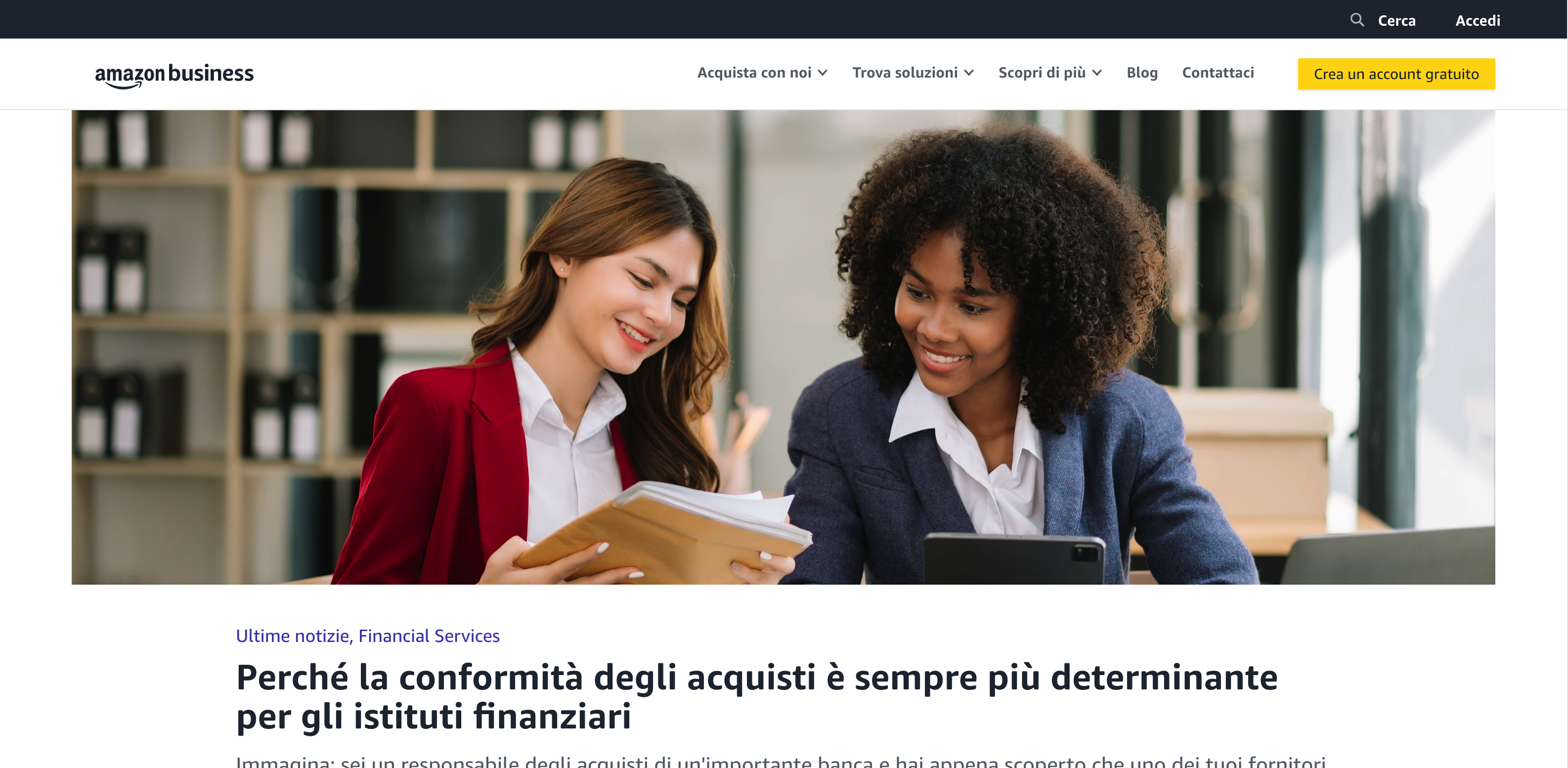Click the hero image of two women
The image size is (1568, 768).
[784, 347]
